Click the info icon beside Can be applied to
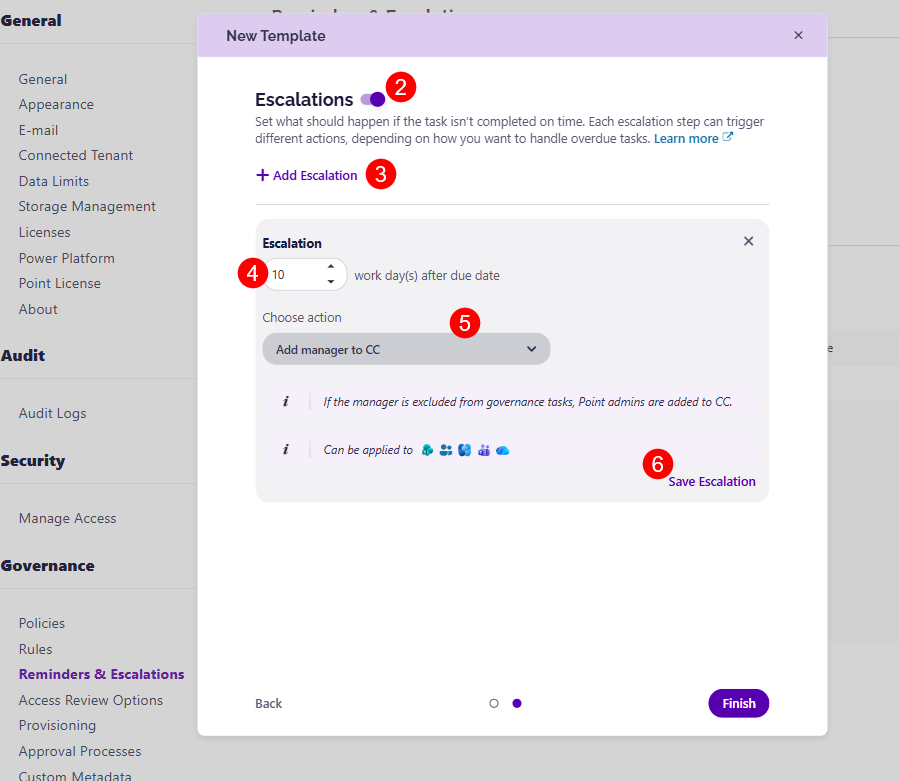This screenshot has height=781, width=899. [287, 449]
